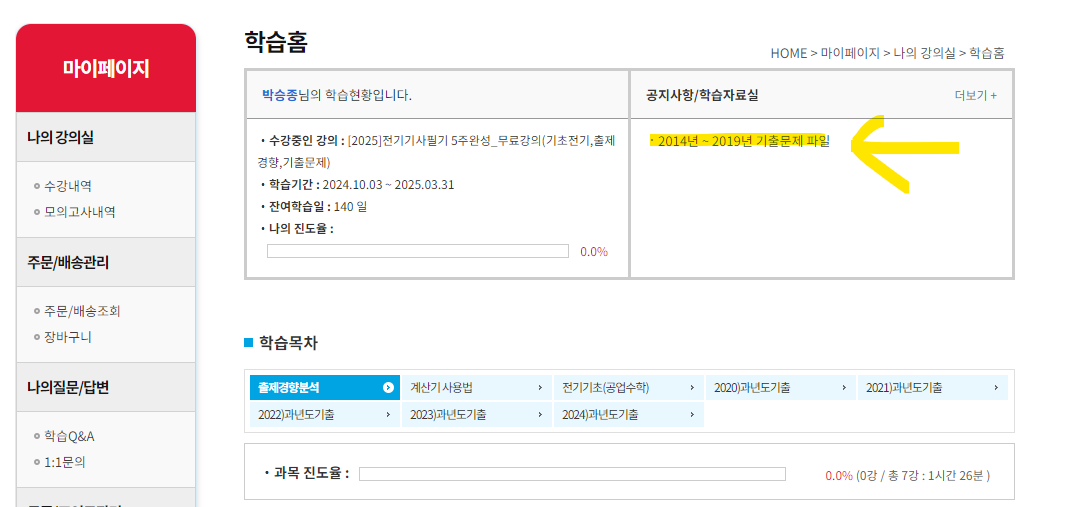Open the 2020)과년도기출 tab
Viewport: 1070px width, 507px height.
click(x=751, y=387)
